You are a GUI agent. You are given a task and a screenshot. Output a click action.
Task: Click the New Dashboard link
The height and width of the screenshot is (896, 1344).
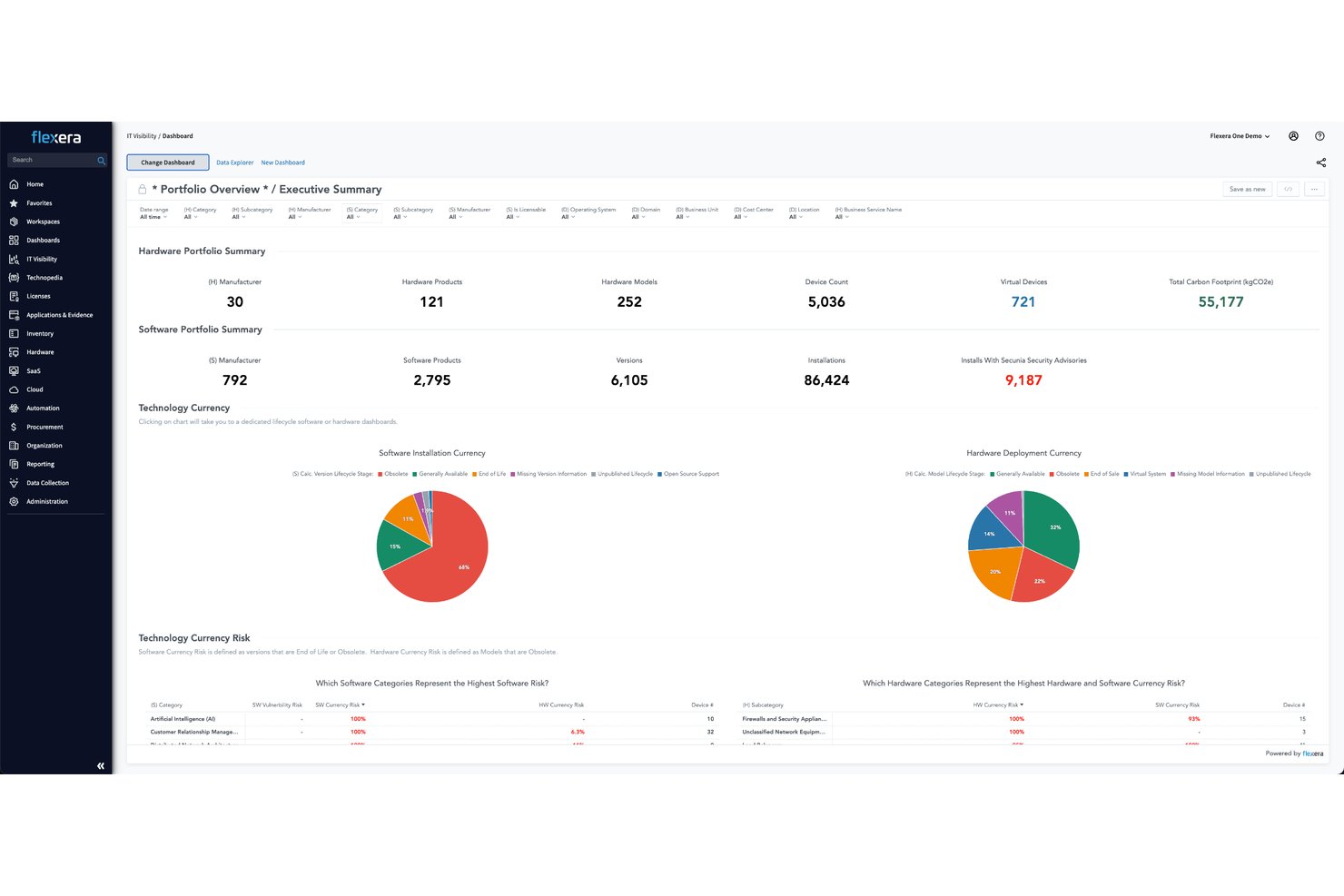(x=283, y=162)
